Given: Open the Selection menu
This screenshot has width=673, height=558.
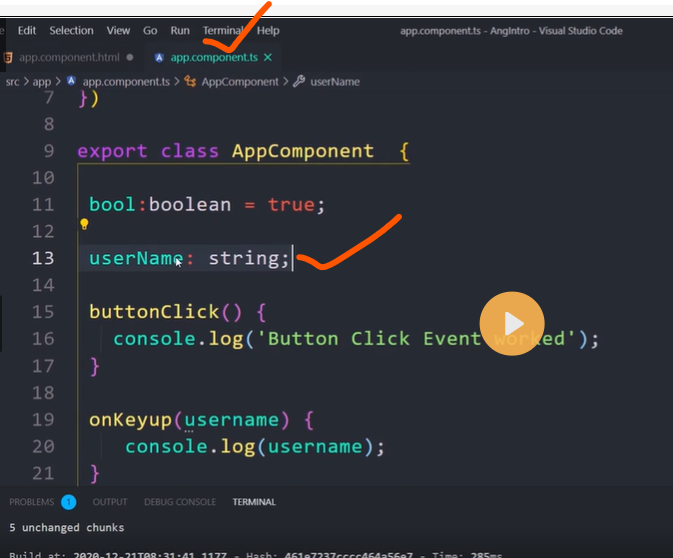Looking at the screenshot, I should click(71, 31).
